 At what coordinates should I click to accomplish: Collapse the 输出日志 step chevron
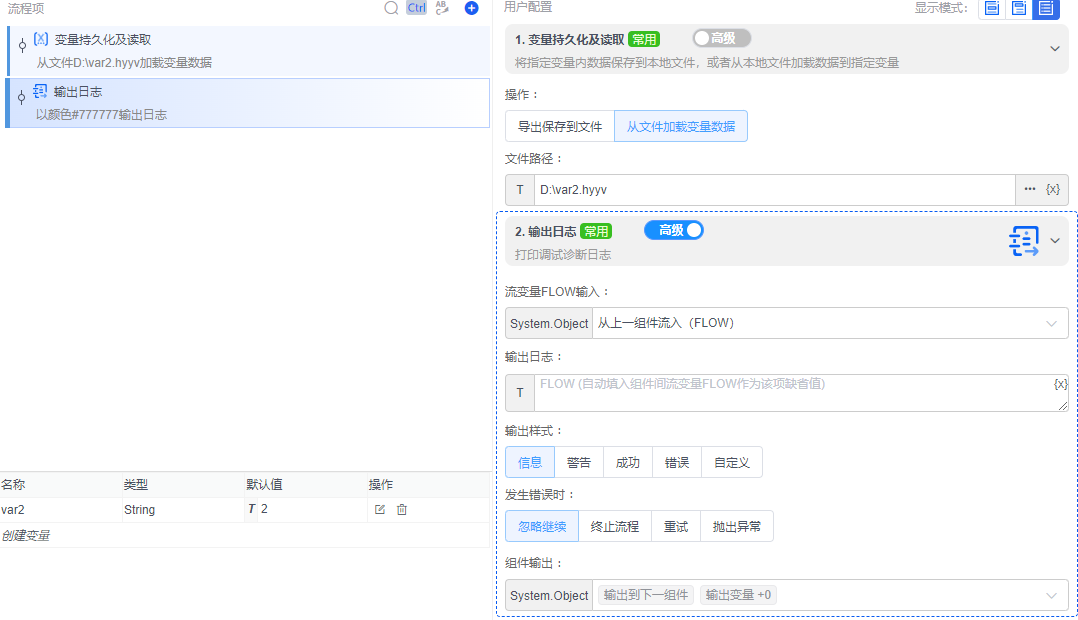pos(1054,240)
